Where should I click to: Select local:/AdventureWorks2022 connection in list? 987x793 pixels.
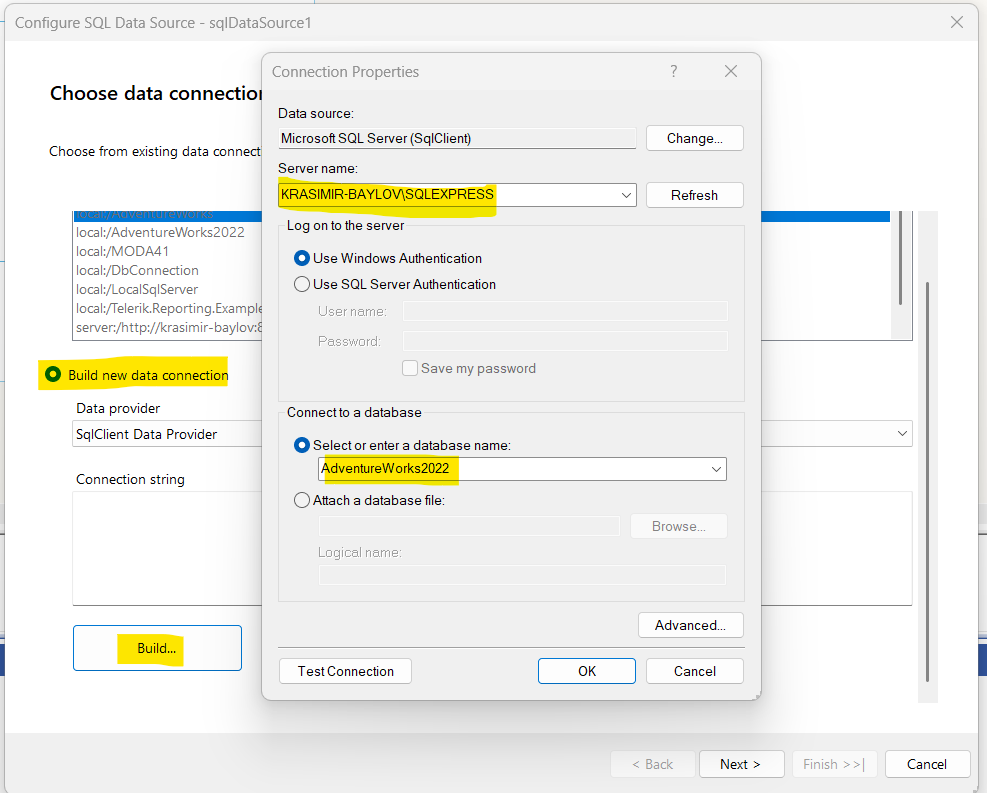pos(160,232)
